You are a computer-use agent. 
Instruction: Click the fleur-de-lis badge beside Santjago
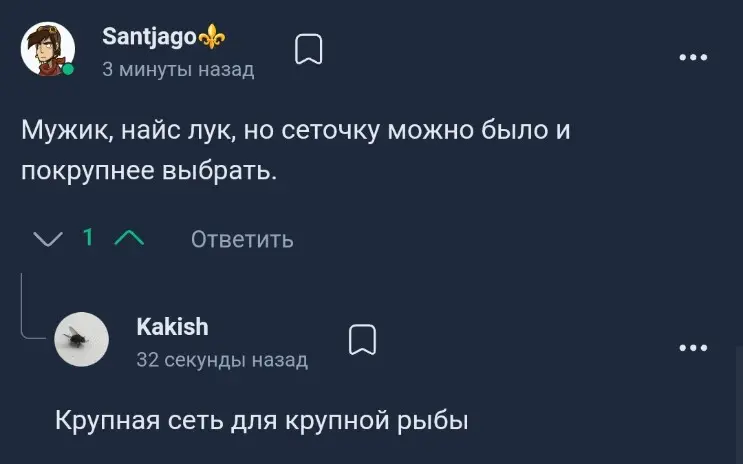click(213, 38)
